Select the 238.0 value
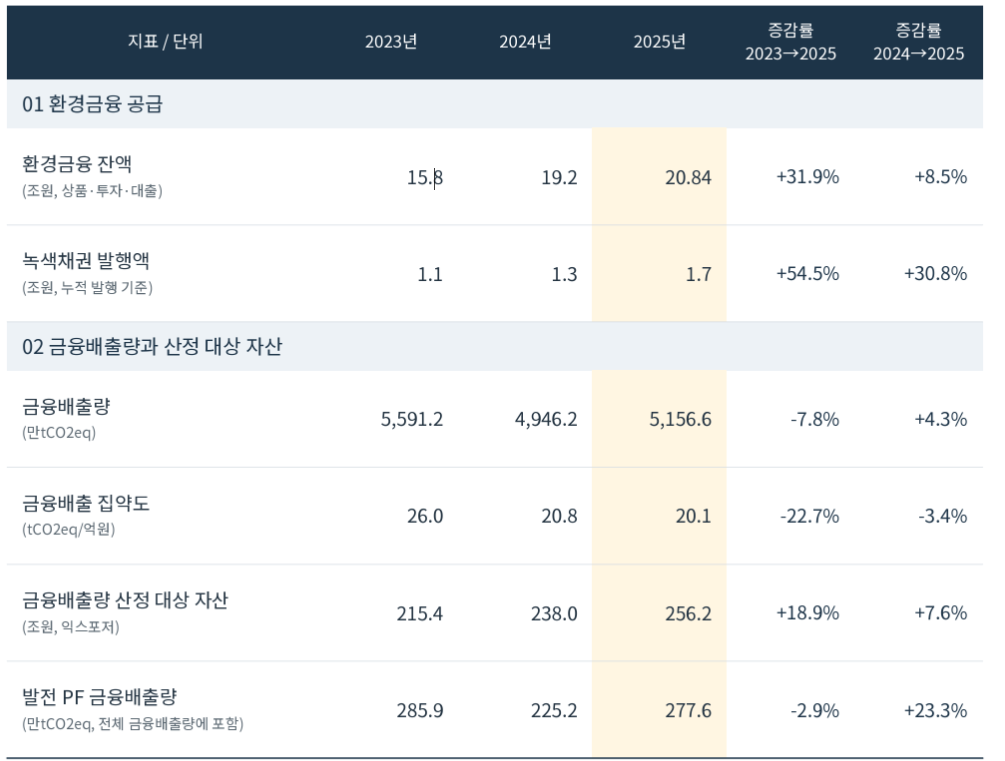 (554, 614)
